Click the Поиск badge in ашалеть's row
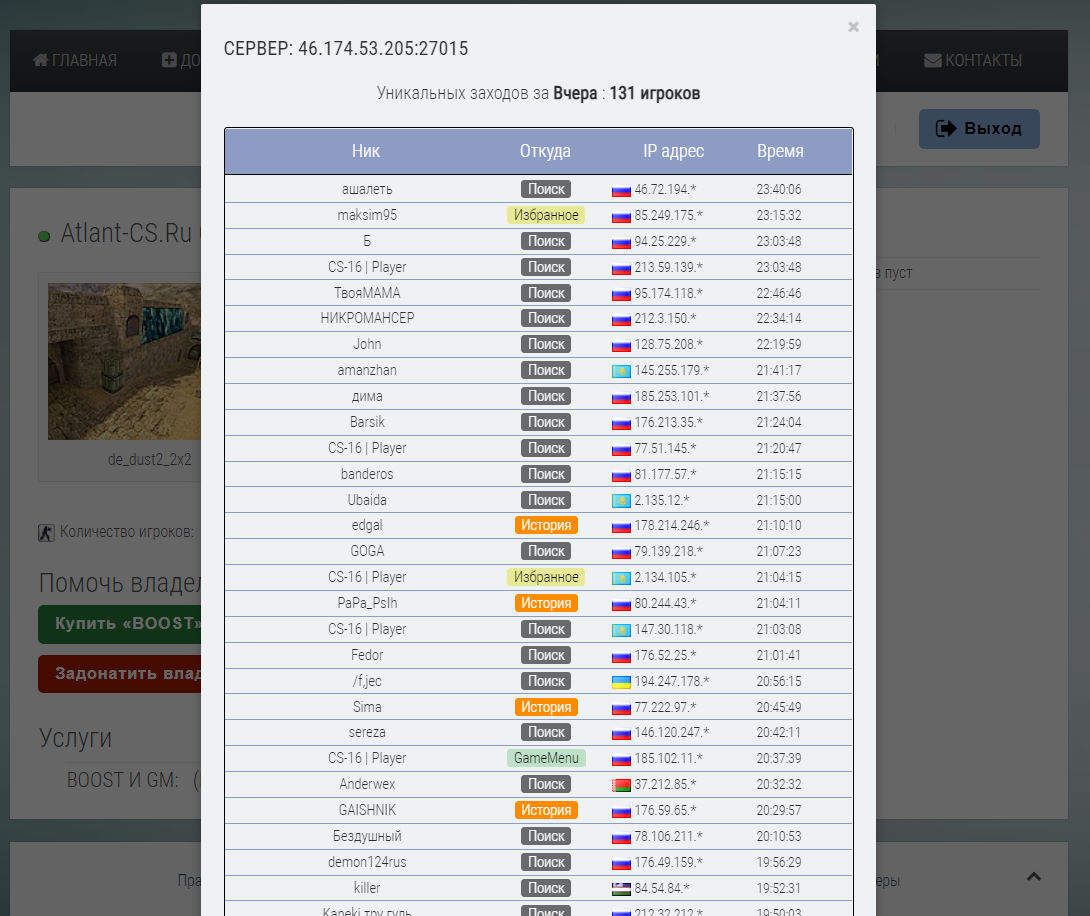 546,189
